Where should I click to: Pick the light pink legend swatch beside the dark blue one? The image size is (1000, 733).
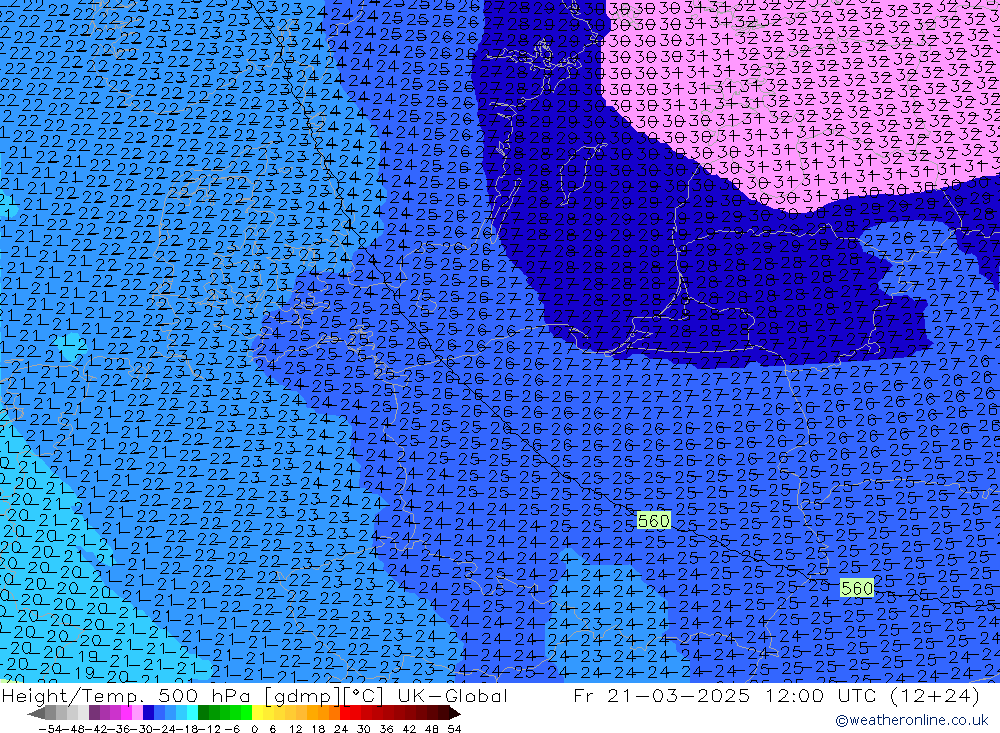[x=137, y=713]
